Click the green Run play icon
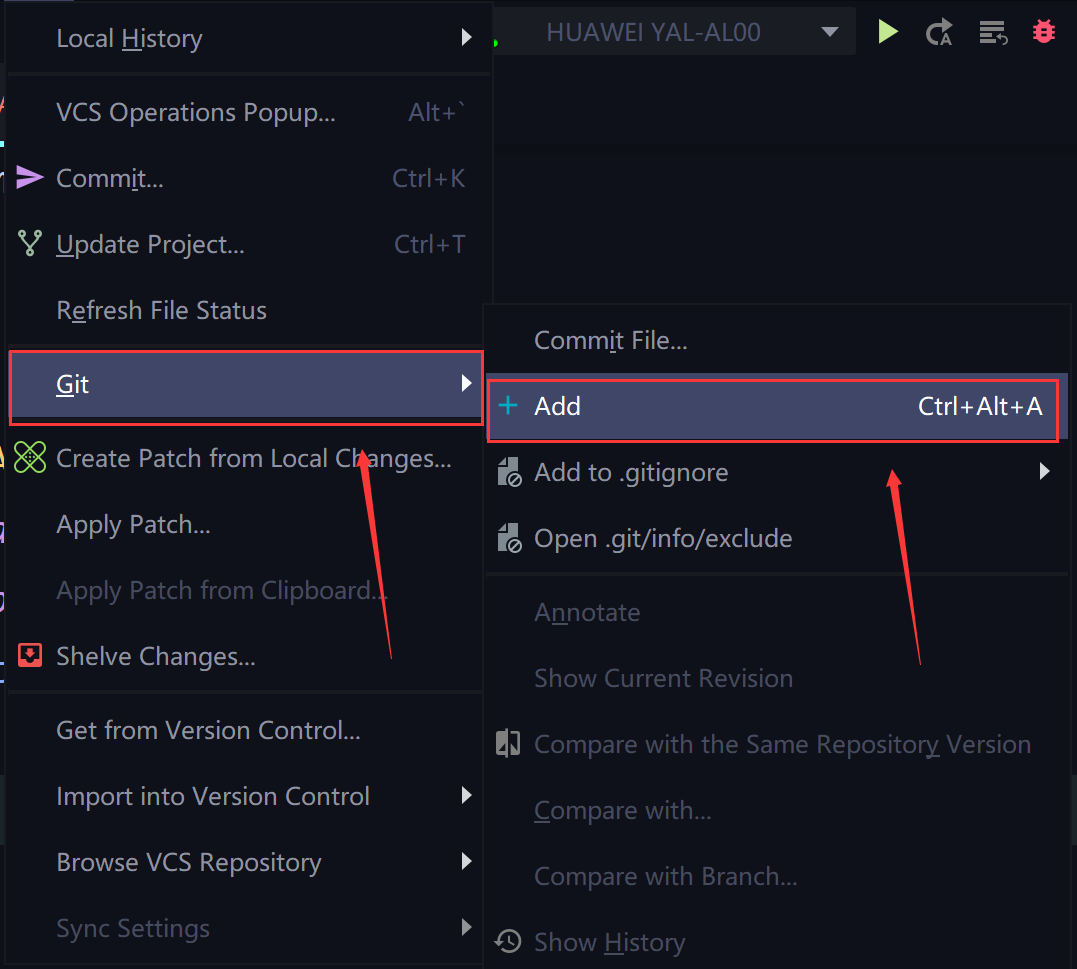This screenshot has width=1077, height=969. click(887, 32)
